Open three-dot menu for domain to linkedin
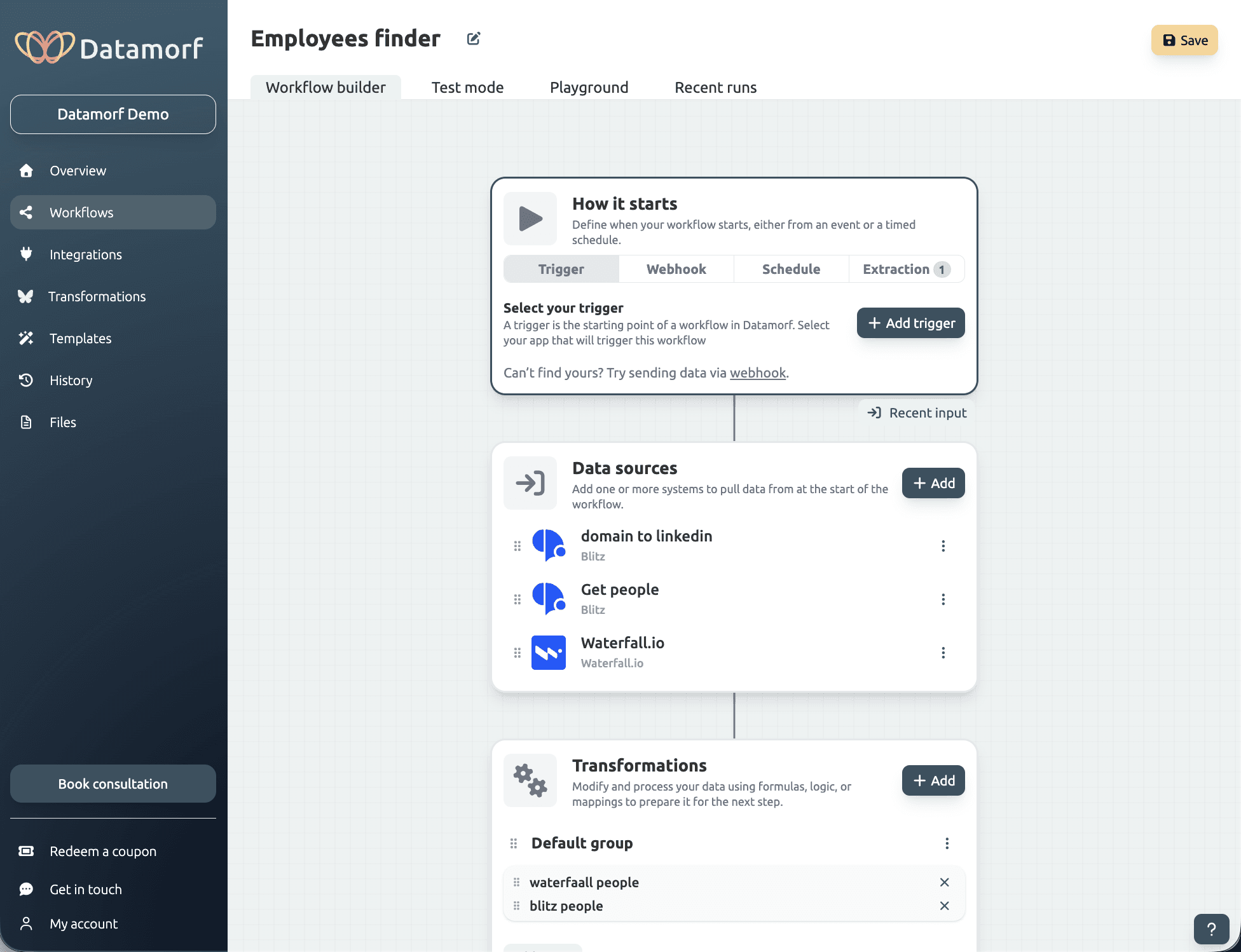This screenshot has height=952, width=1241. (x=943, y=546)
